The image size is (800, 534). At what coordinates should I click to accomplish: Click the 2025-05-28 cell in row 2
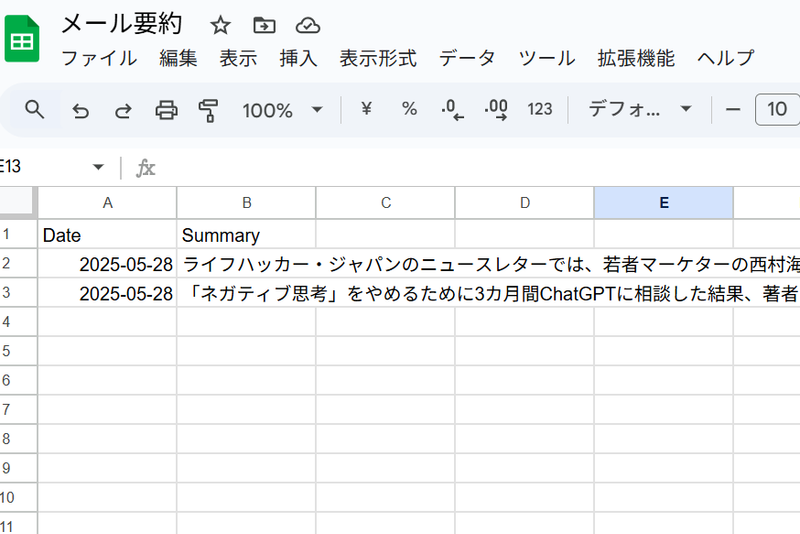click(x=107, y=264)
